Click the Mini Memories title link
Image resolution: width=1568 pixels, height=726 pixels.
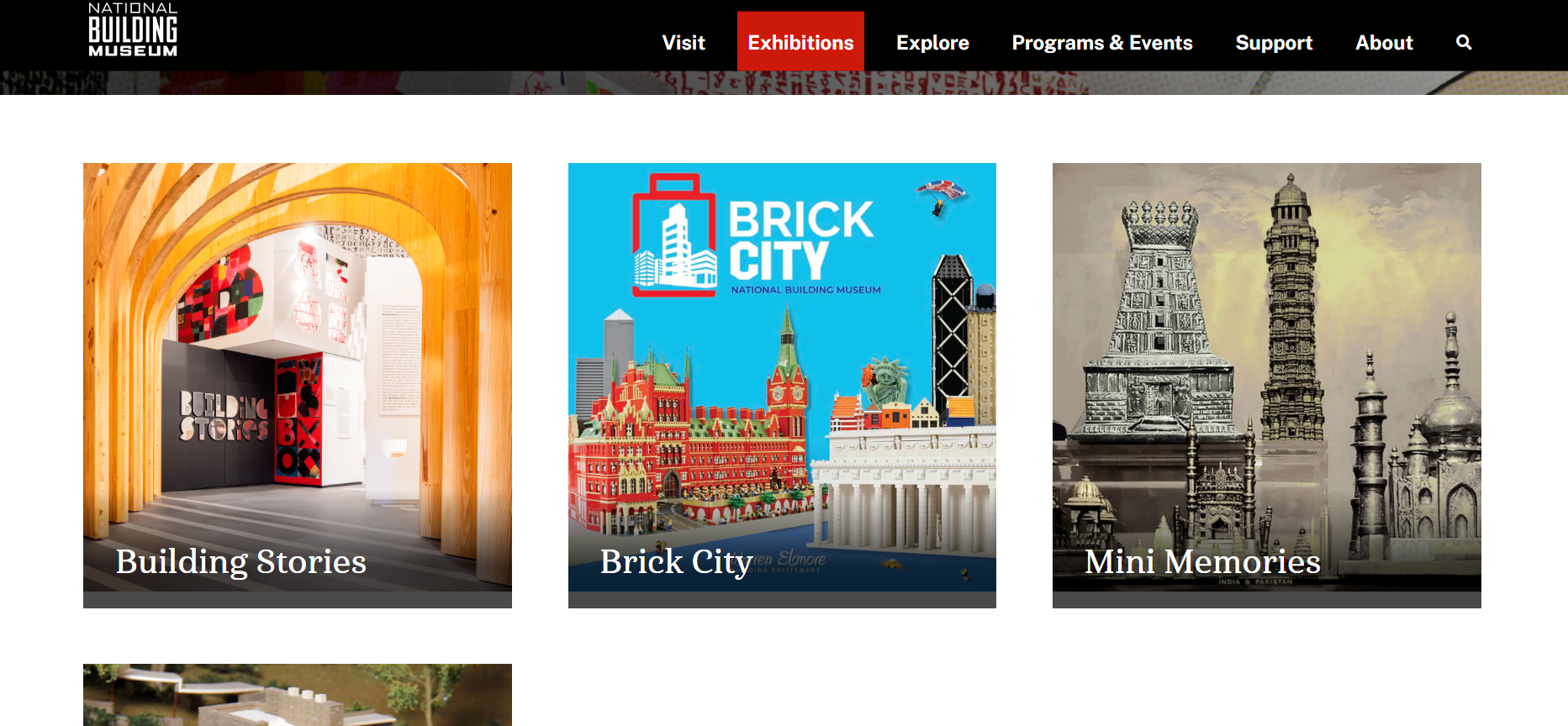(x=1202, y=561)
